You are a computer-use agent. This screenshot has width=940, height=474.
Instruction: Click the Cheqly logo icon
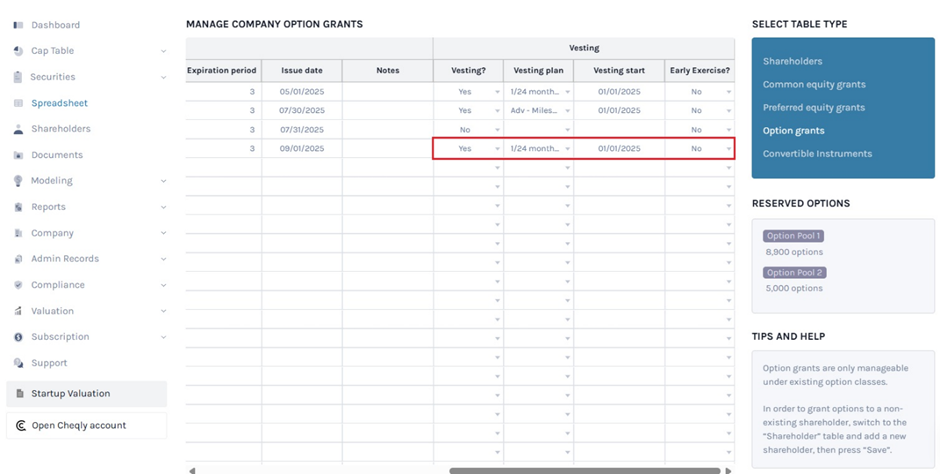click(21, 425)
